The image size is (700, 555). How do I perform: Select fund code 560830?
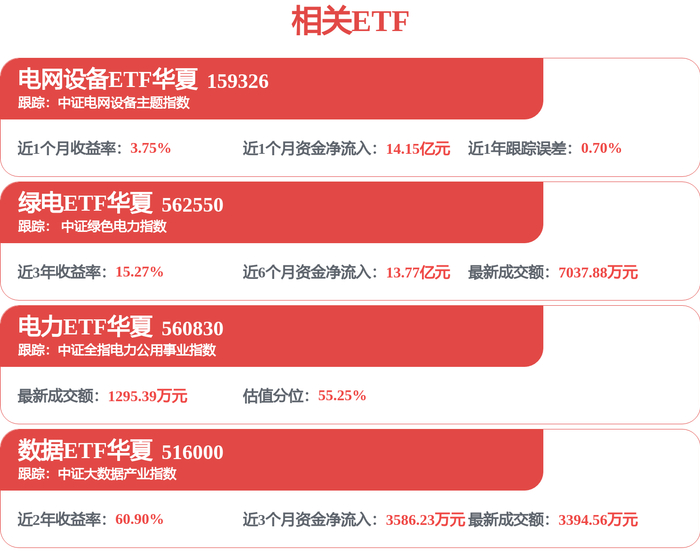(x=192, y=329)
